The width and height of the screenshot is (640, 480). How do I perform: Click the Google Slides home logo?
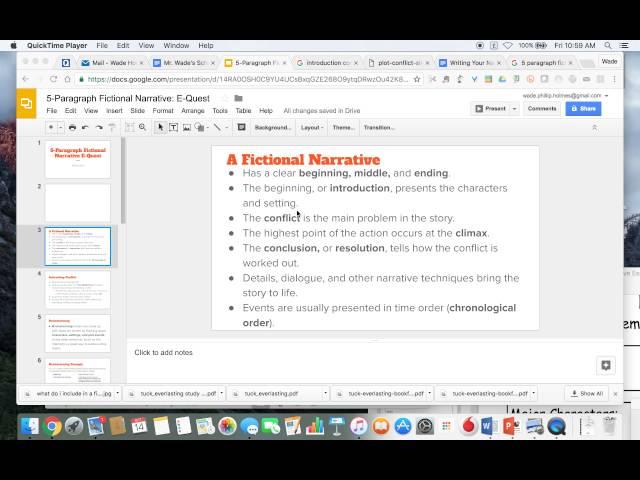[26, 103]
